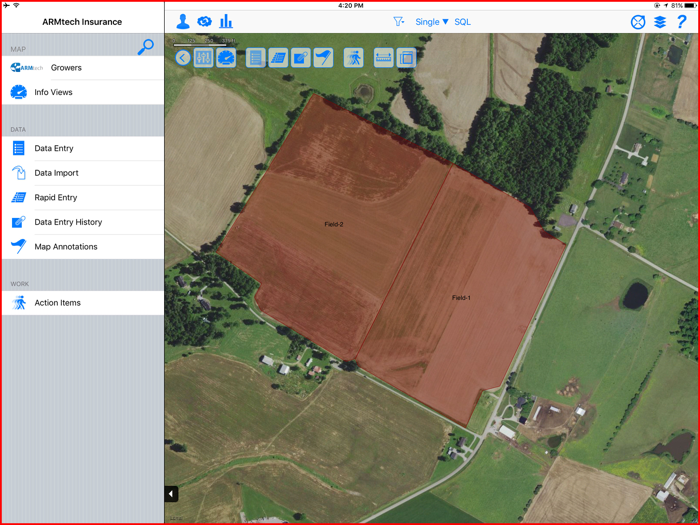Open Map Annotations in the sidebar
The height and width of the screenshot is (525, 700).
coord(83,246)
